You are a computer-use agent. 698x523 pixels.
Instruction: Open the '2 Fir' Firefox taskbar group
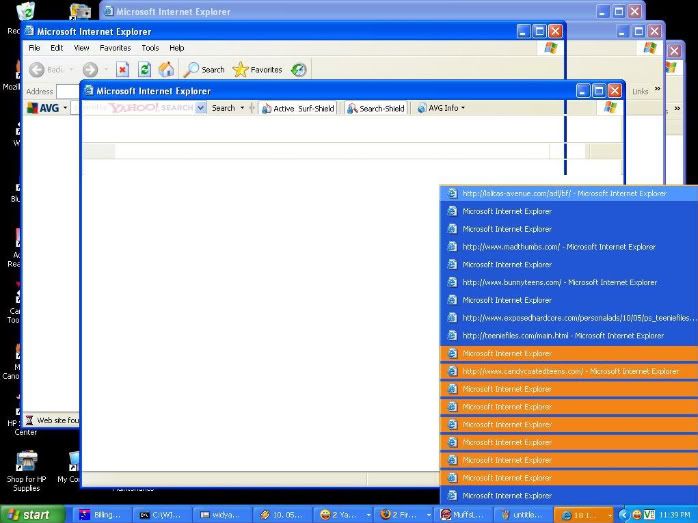(403, 515)
